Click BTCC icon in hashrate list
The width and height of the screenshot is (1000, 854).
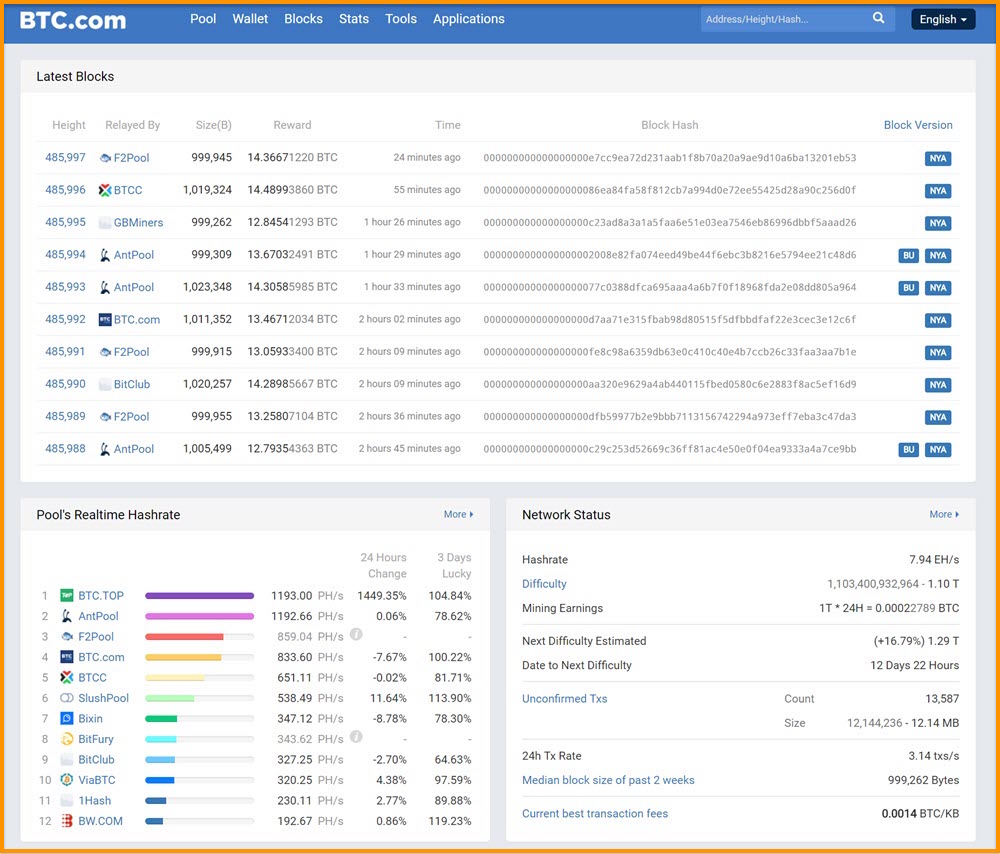point(67,677)
